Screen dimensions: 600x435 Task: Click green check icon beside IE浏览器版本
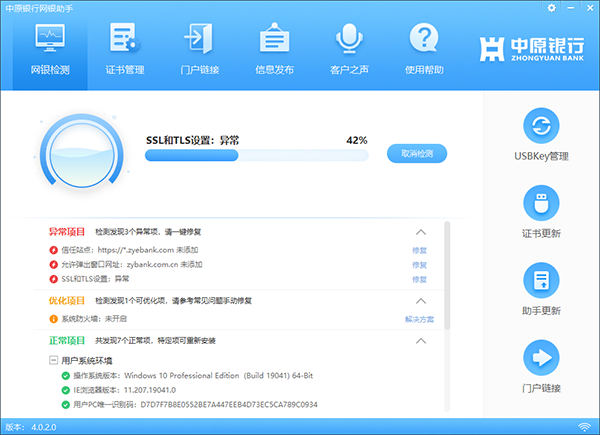pos(65,390)
